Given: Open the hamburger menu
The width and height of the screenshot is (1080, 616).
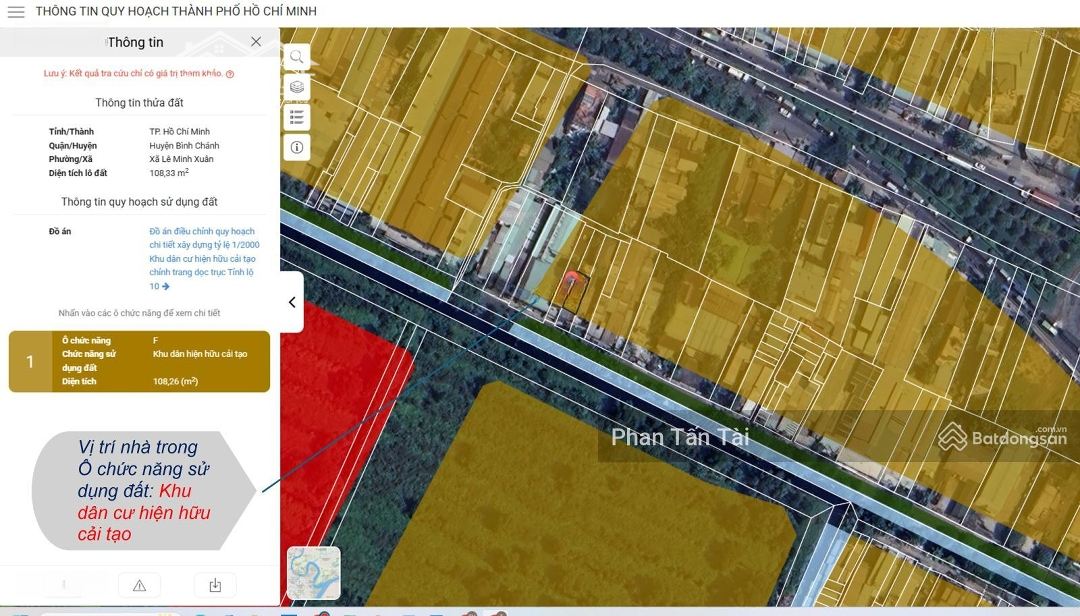Looking at the screenshot, I should pyautogui.click(x=16, y=12).
